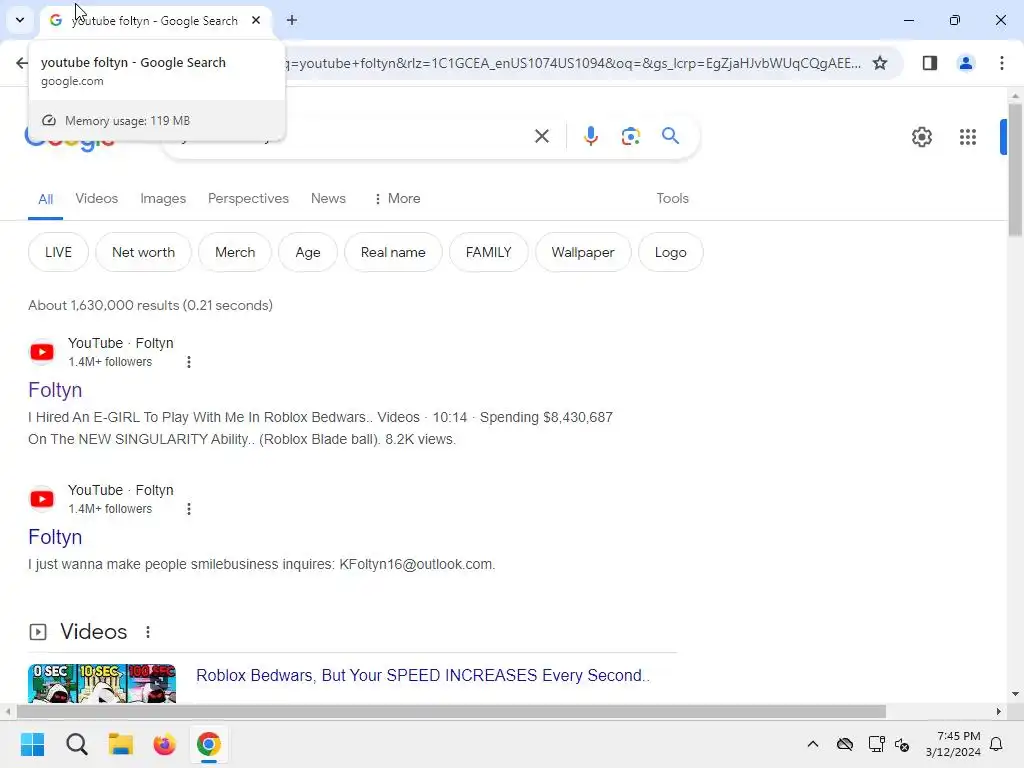The image size is (1024, 768).
Task: Submit search with the magnifier icon
Action: point(670,136)
